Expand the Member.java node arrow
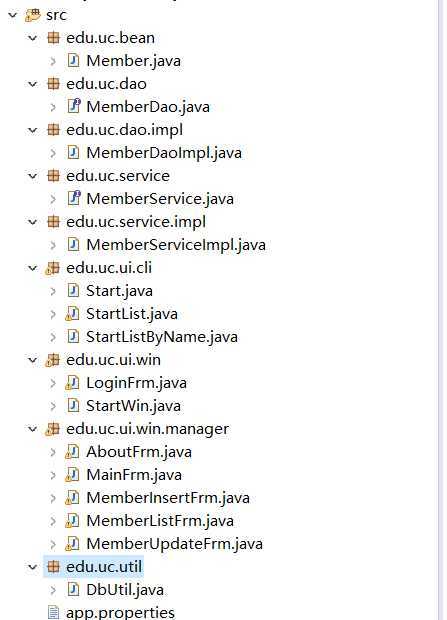Viewport: 447px width, 620px height. 53,61
